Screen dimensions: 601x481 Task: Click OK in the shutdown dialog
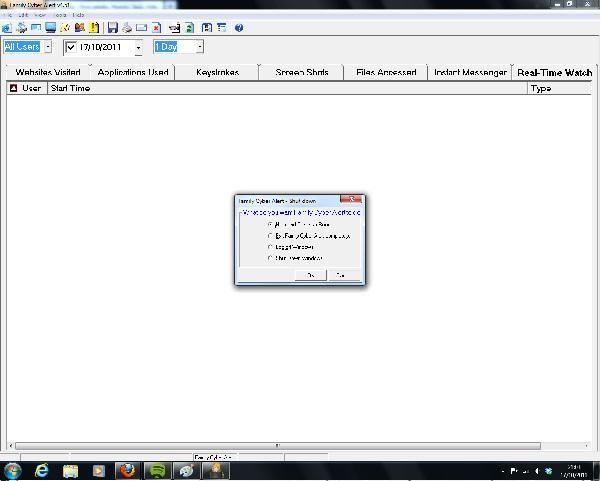coord(311,275)
